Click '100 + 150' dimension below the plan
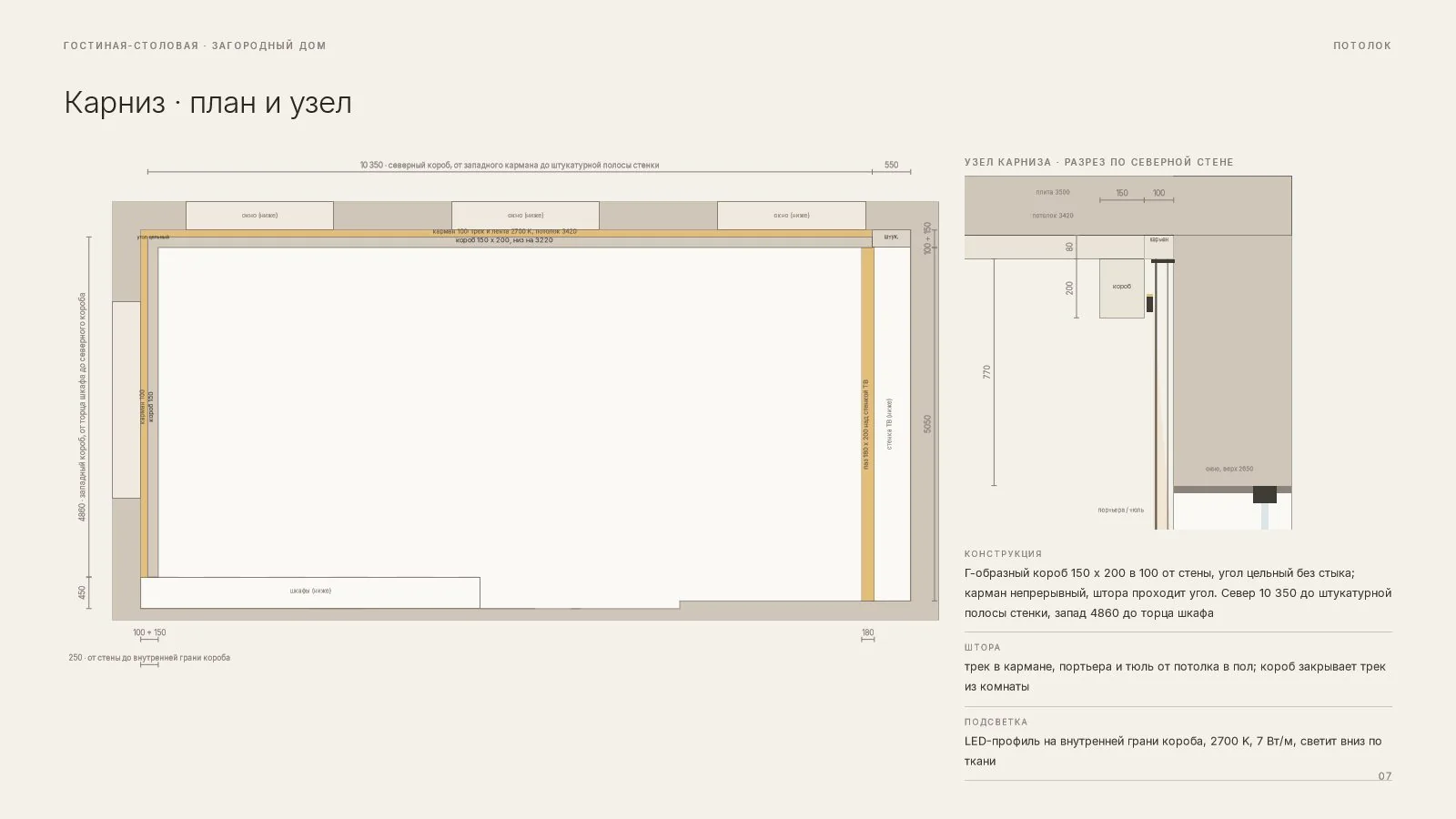 coord(149,632)
